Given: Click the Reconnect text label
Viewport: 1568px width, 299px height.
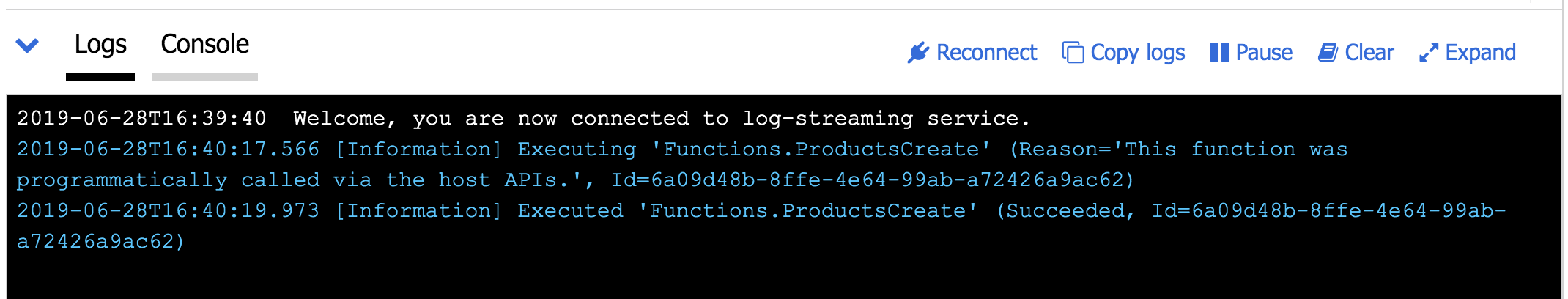Looking at the screenshot, I should (986, 53).
